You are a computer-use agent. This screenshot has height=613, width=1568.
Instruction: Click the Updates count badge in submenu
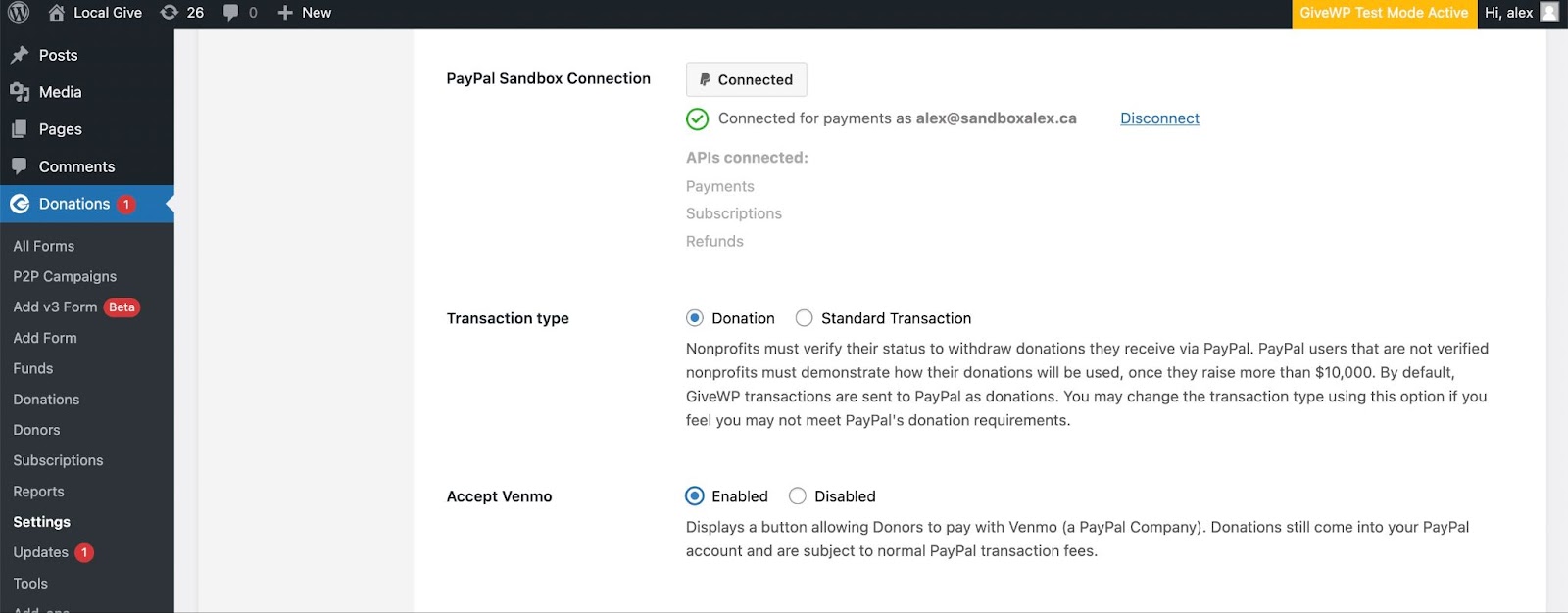[84, 552]
